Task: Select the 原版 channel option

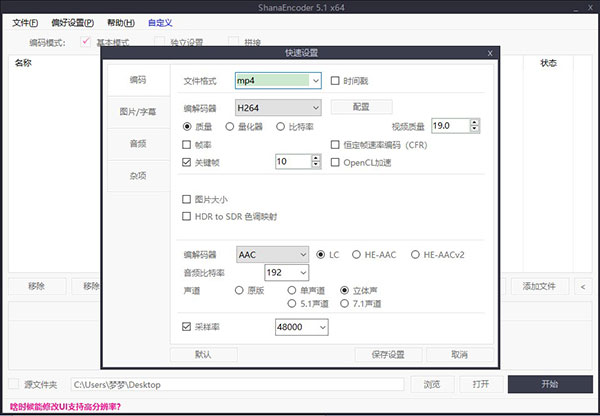Action: (x=239, y=290)
